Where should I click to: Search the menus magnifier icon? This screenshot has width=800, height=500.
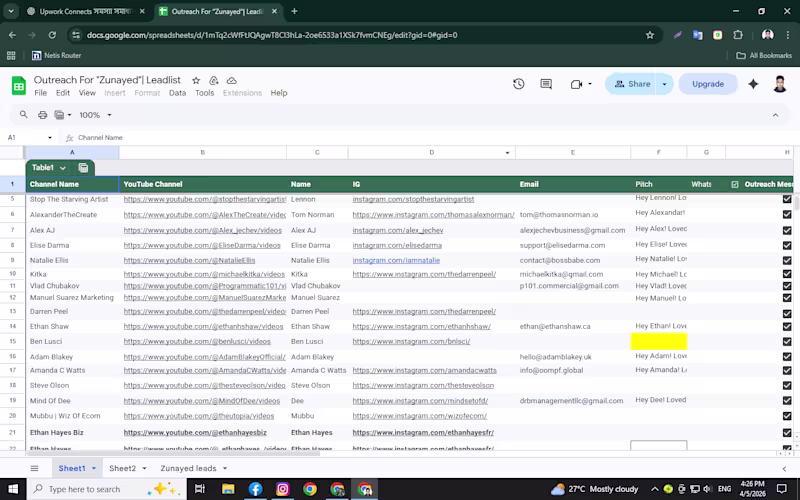click(x=23, y=115)
